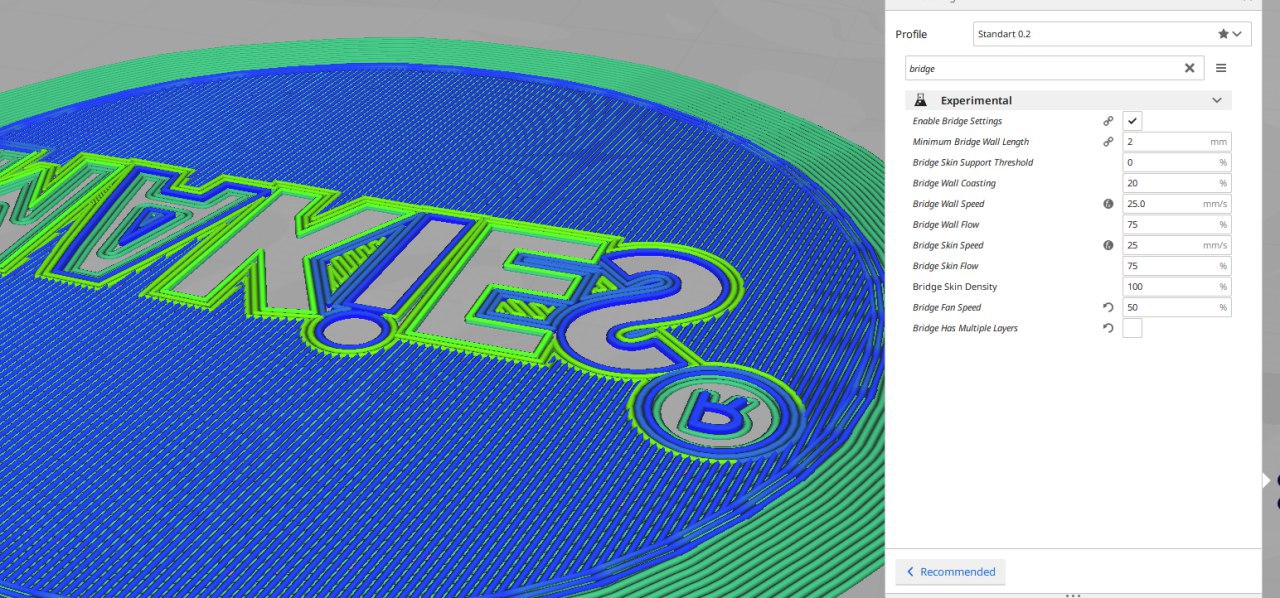
Task: Edit Minimum Bridge Wall Length value
Action: coord(1177,142)
